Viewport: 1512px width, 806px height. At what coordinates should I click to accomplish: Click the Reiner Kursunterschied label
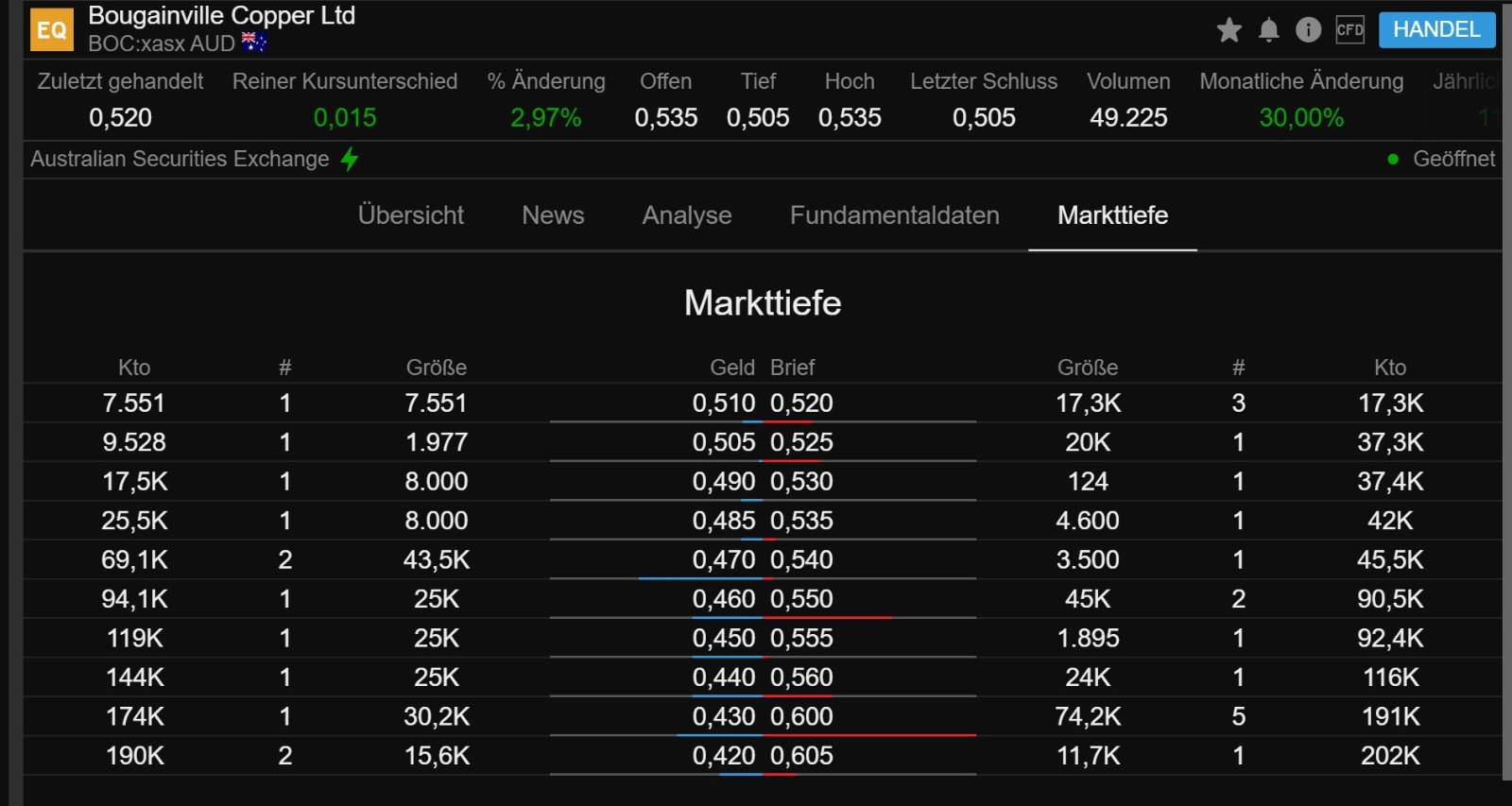(x=345, y=81)
